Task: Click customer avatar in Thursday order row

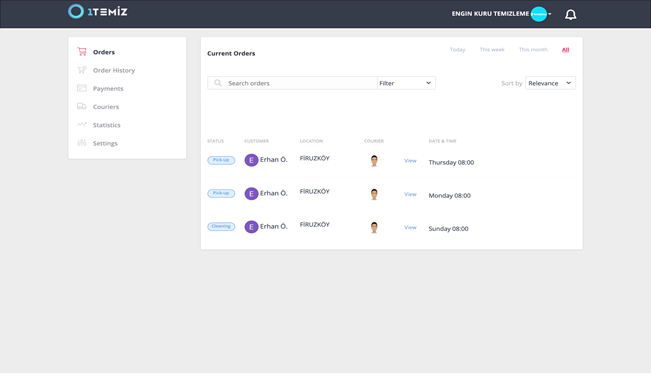Action: click(x=251, y=160)
